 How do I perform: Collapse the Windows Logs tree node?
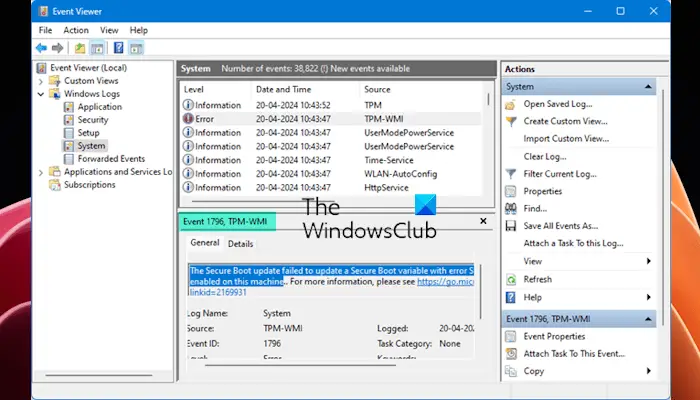click(x=41, y=94)
